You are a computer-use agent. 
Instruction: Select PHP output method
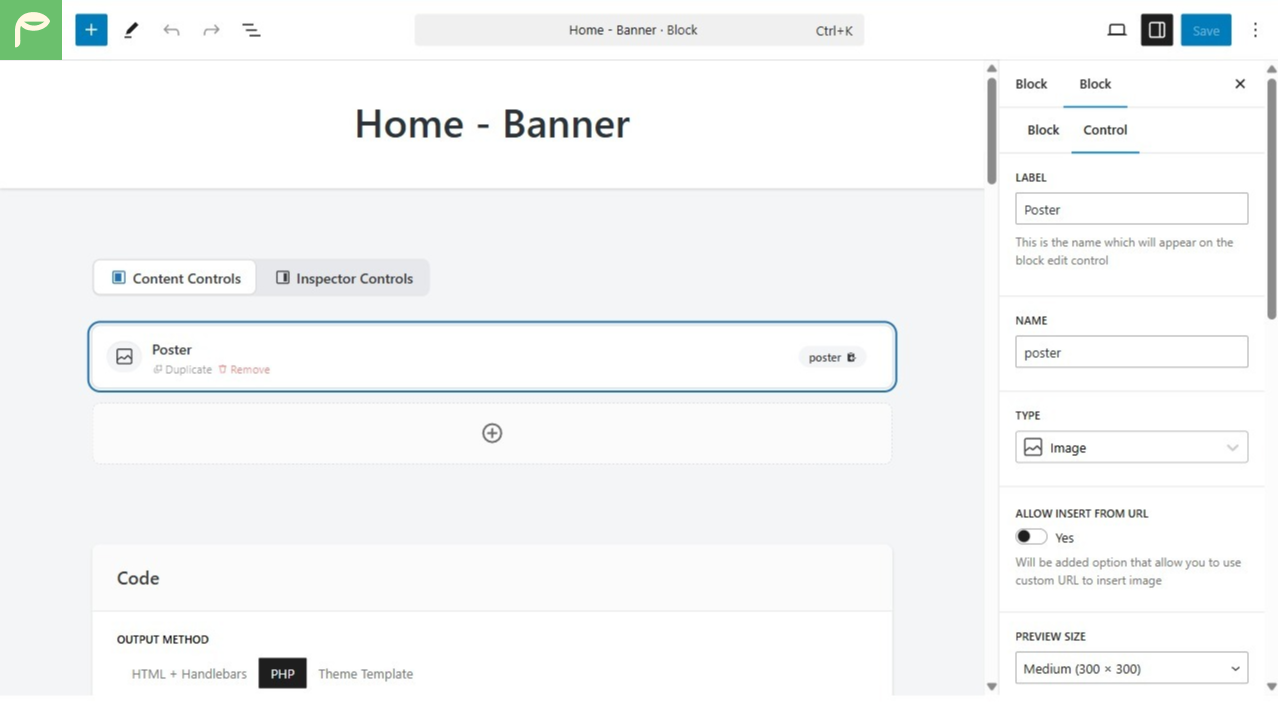tap(283, 674)
